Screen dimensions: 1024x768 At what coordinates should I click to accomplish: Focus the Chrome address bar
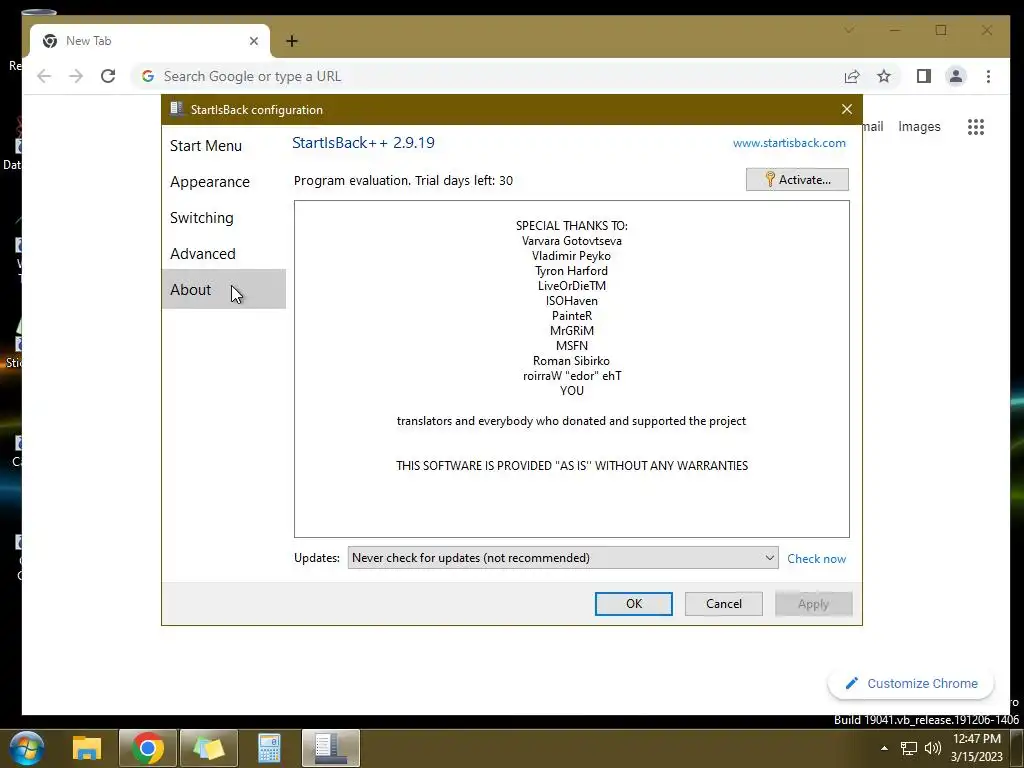(x=483, y=76)
